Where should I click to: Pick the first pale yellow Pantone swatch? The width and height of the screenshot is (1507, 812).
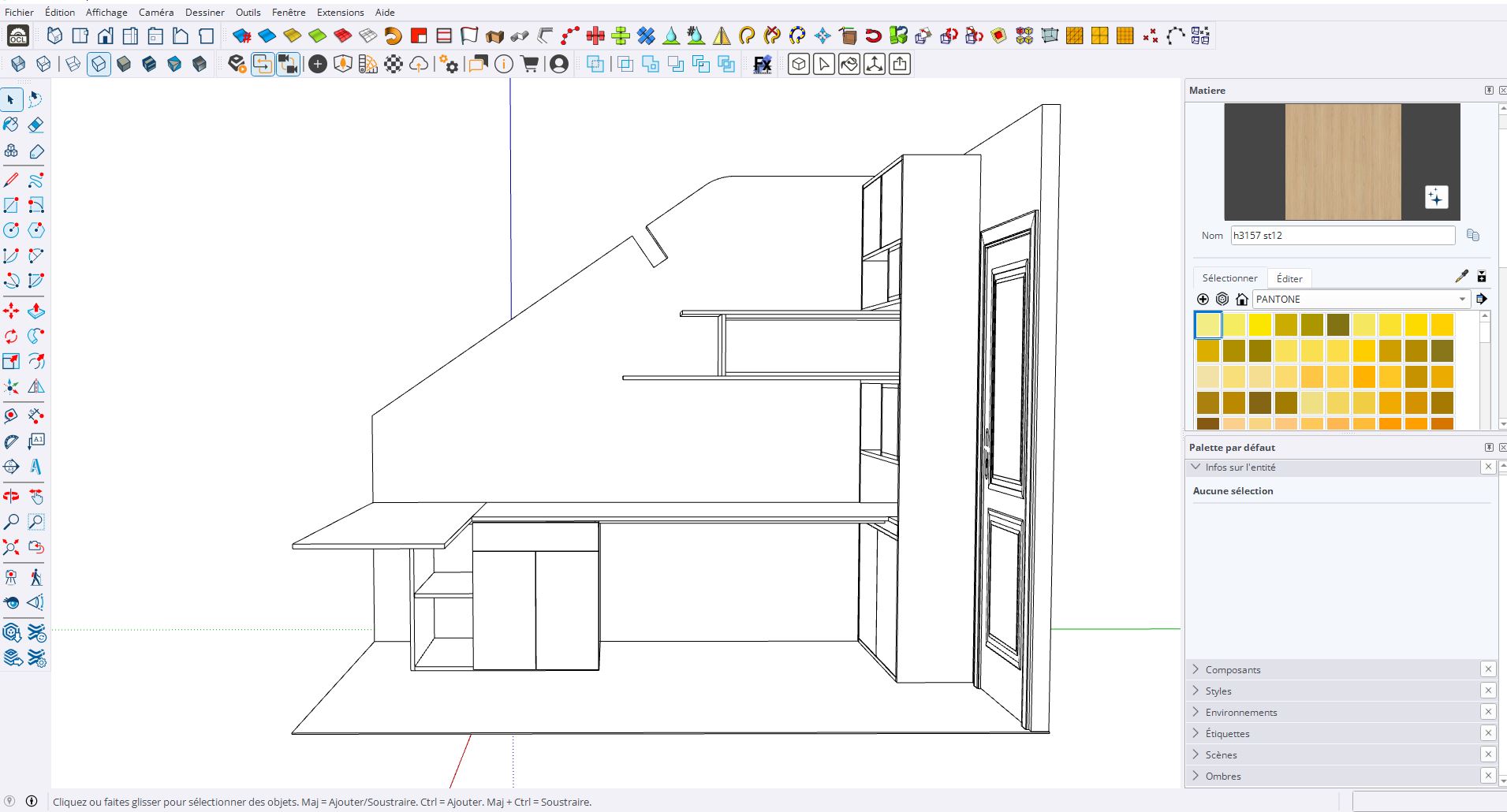[1208, 325]
